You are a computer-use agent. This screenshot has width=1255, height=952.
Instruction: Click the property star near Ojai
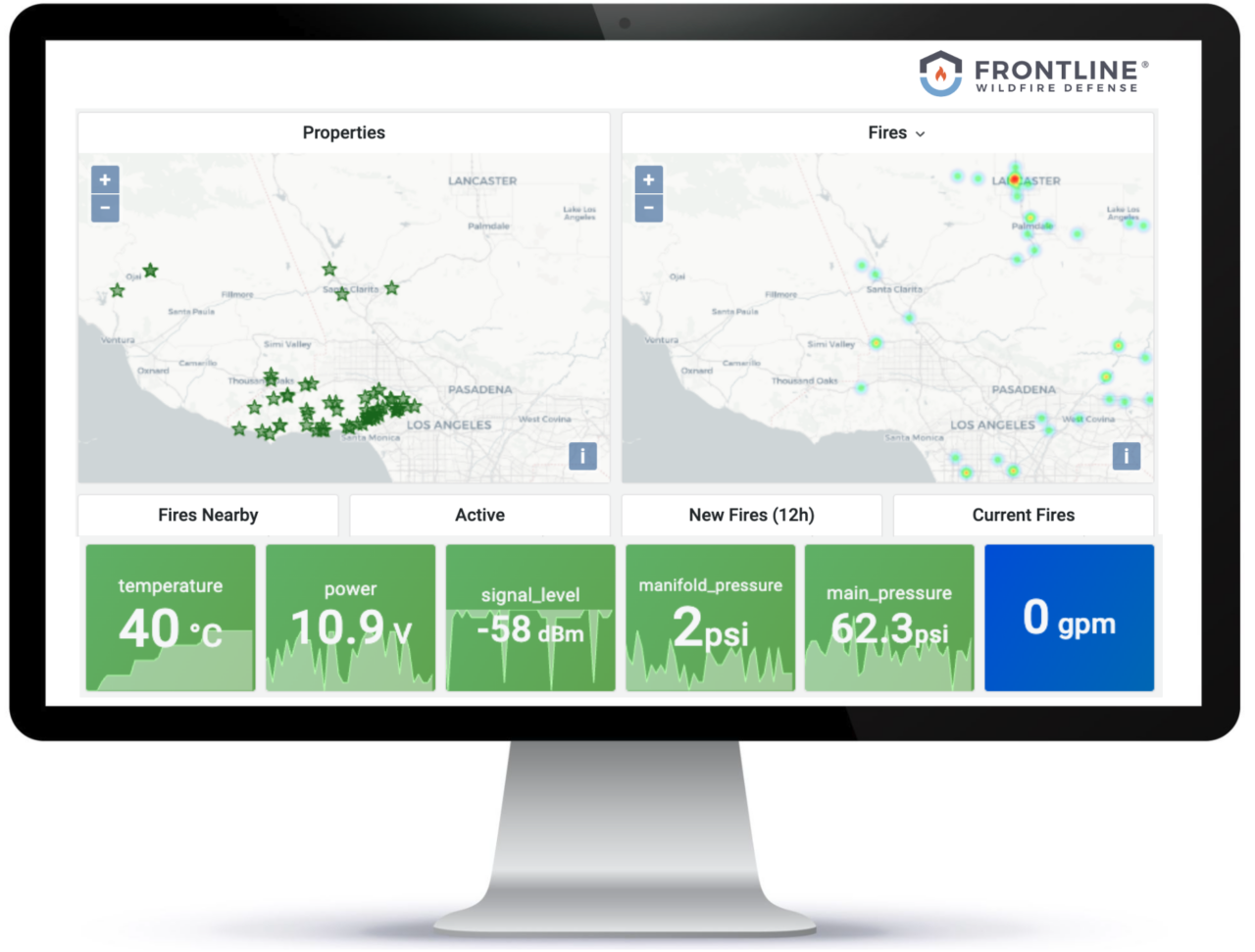(x=150, y=271)
